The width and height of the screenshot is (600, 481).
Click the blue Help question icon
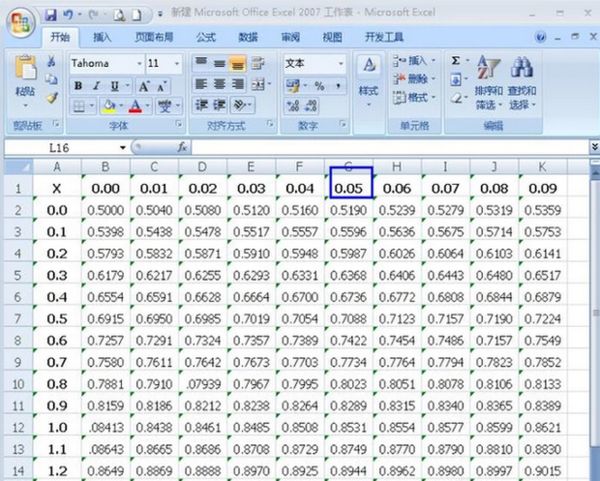[540, 37]
